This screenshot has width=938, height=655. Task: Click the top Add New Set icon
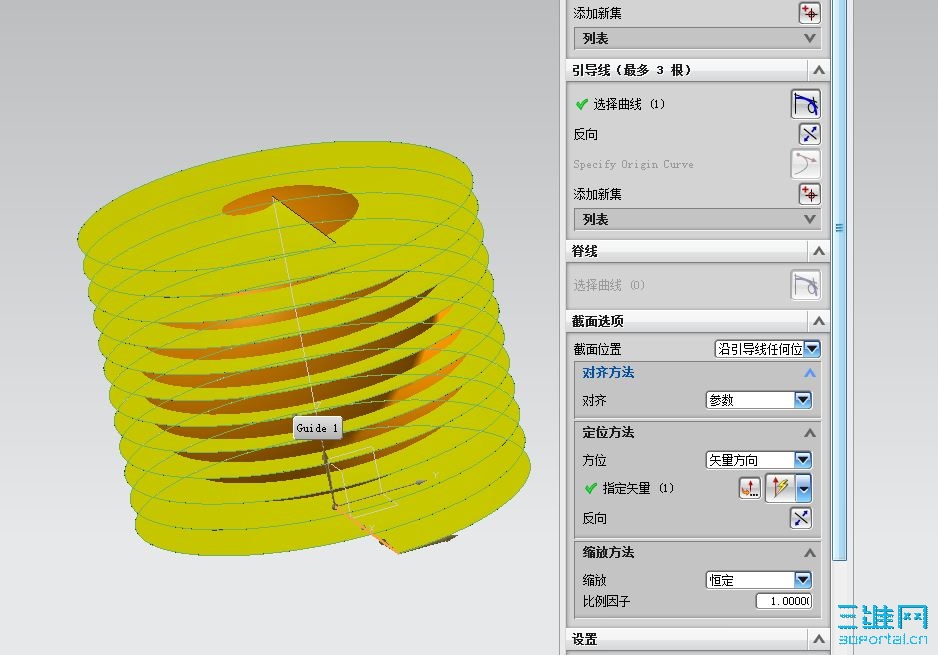(809, 13)
